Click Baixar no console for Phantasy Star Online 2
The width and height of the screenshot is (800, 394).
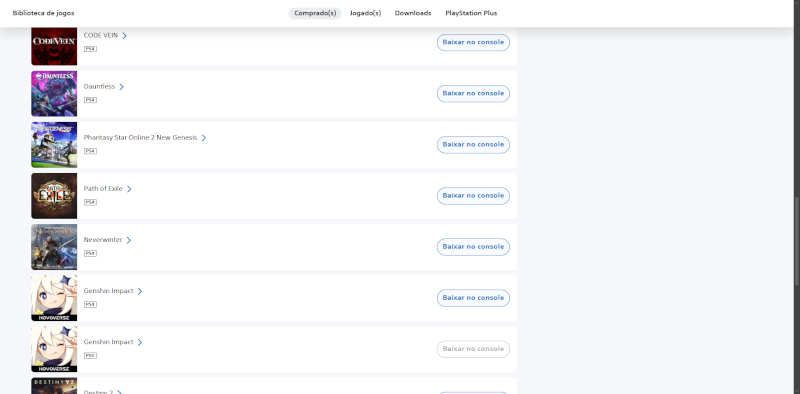[473, 144]
